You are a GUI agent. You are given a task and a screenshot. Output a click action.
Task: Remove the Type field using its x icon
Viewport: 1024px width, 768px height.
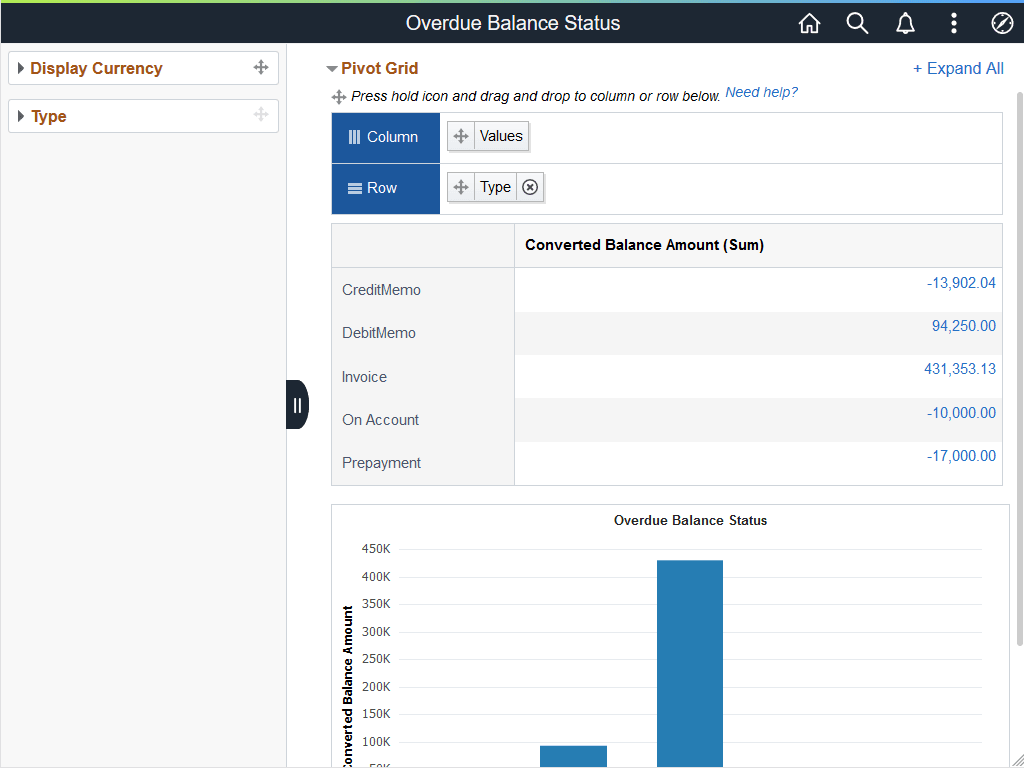(529, 187)
